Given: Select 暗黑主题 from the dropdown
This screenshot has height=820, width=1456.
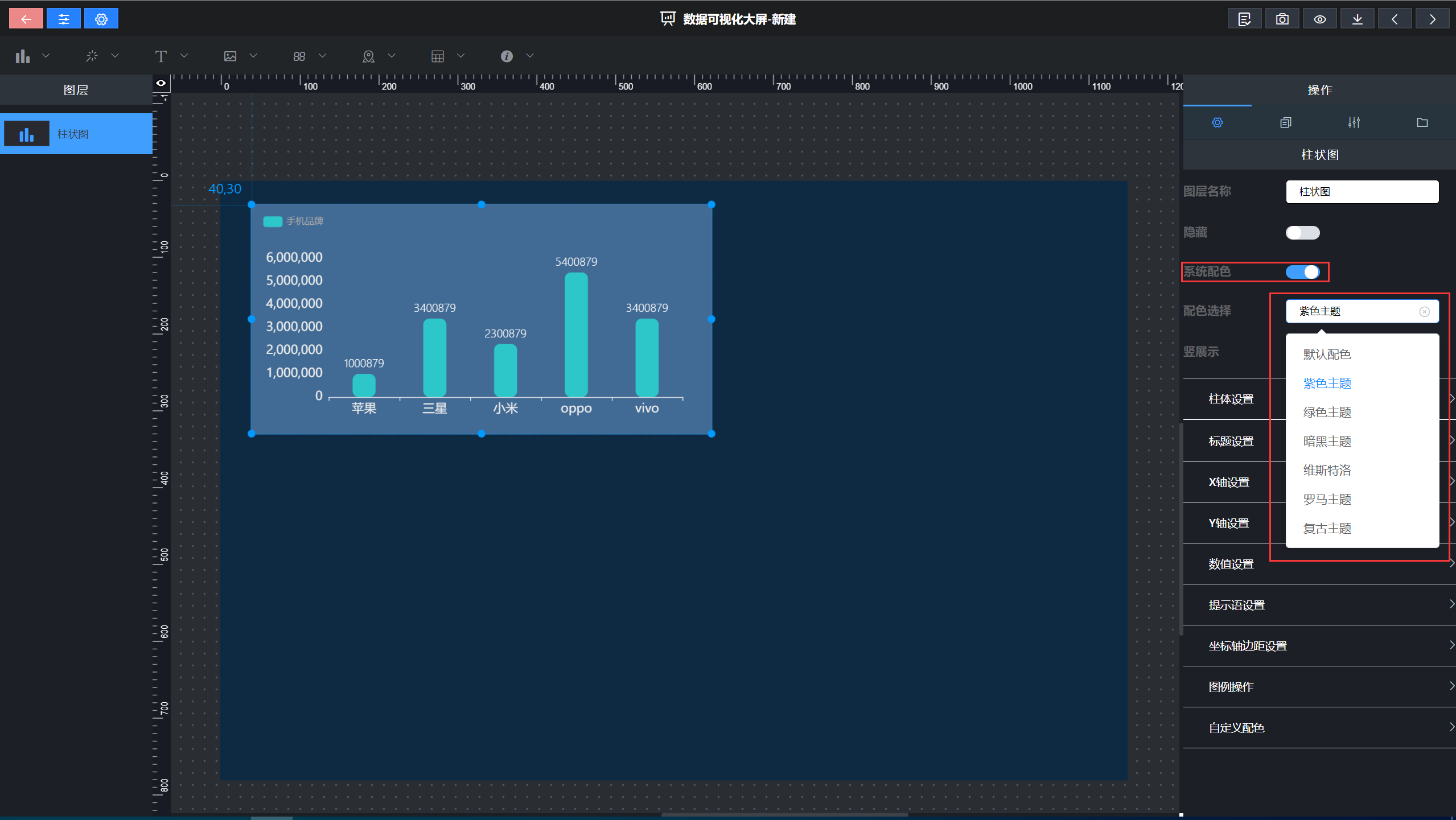Looking at the screenshot, I should (x=1362, y=441).
